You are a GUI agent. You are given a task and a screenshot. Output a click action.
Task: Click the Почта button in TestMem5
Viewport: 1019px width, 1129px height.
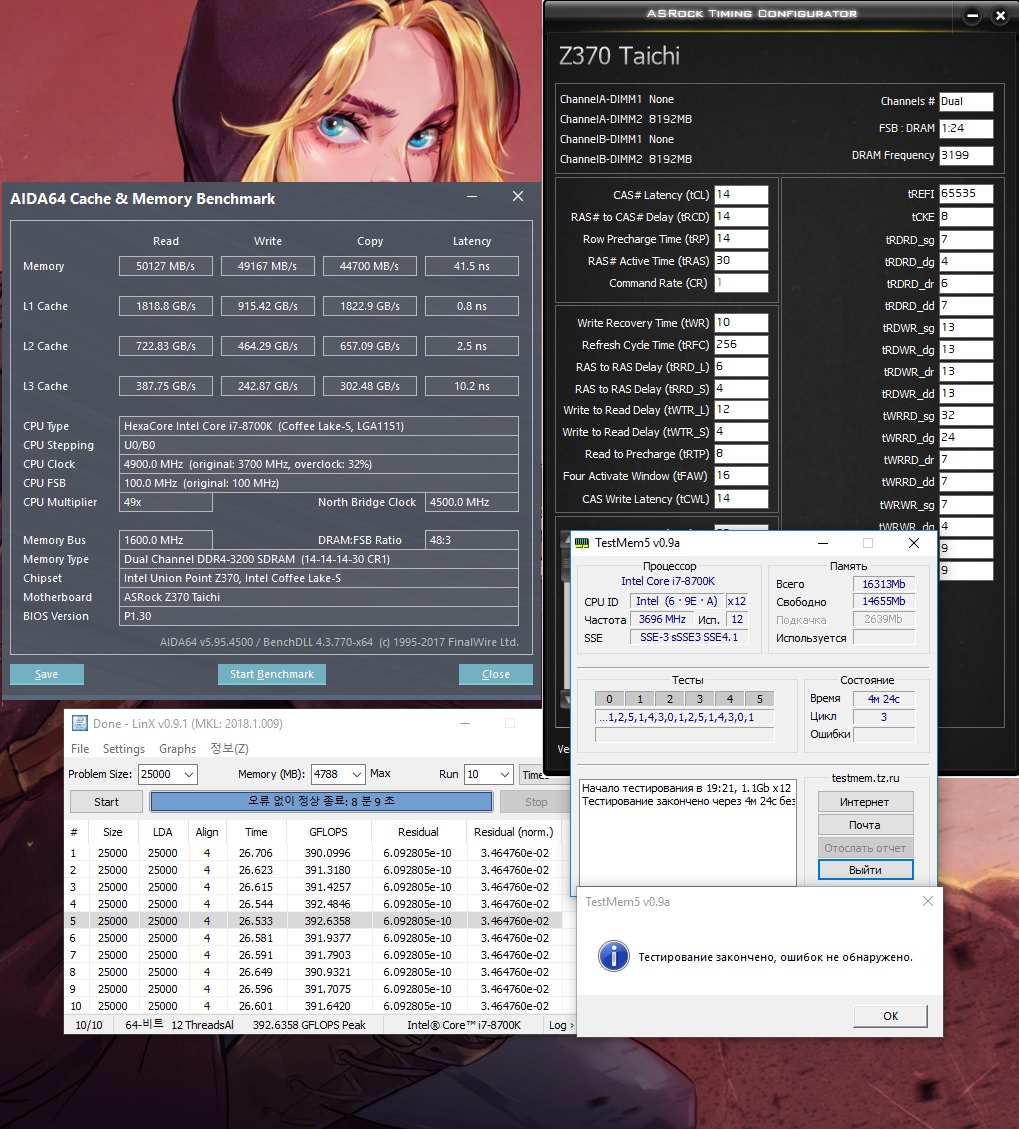tap(865, 824)
